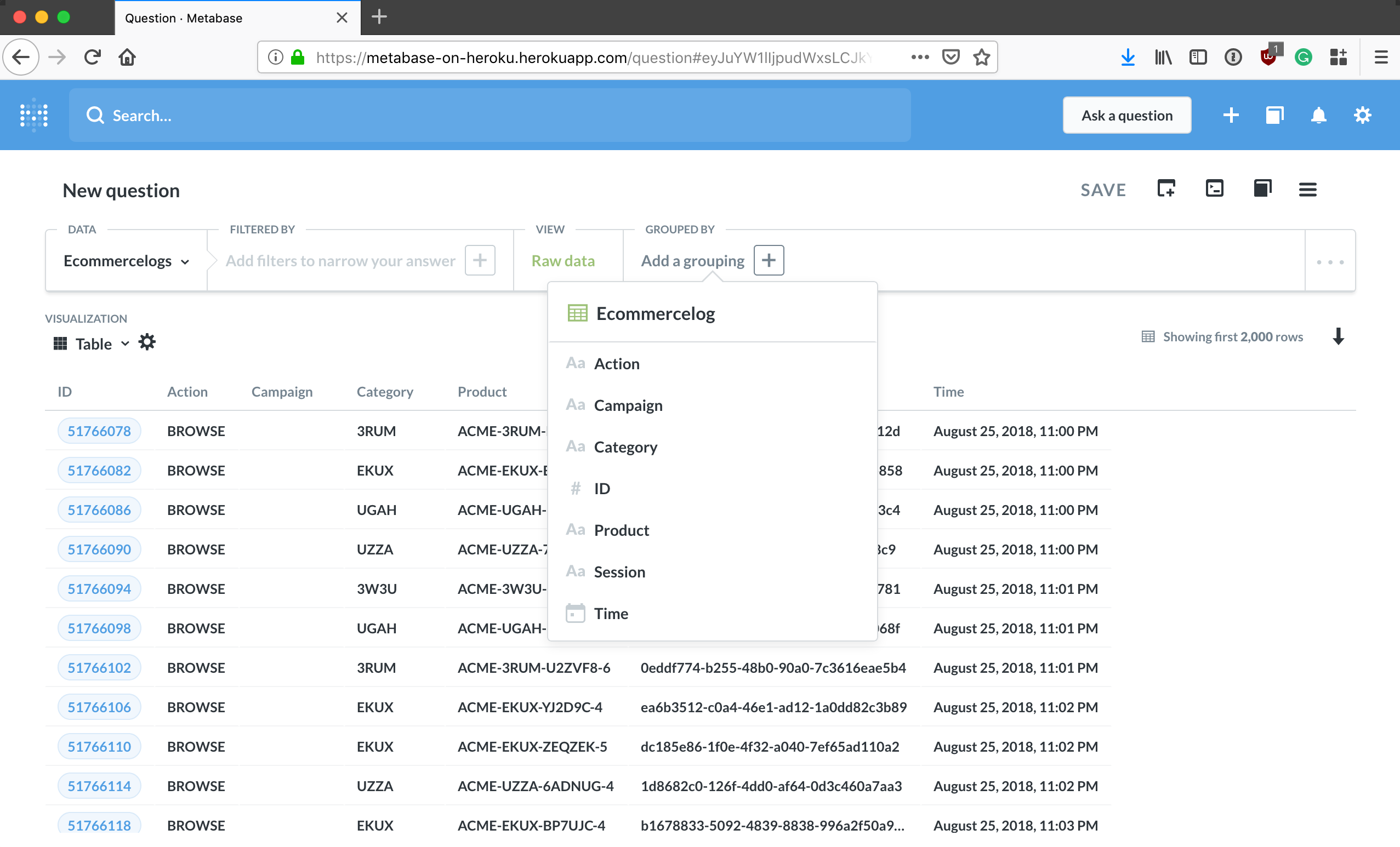Click the notifications bell icon
Screen dimensions: 1400x847
[1317, 115]
